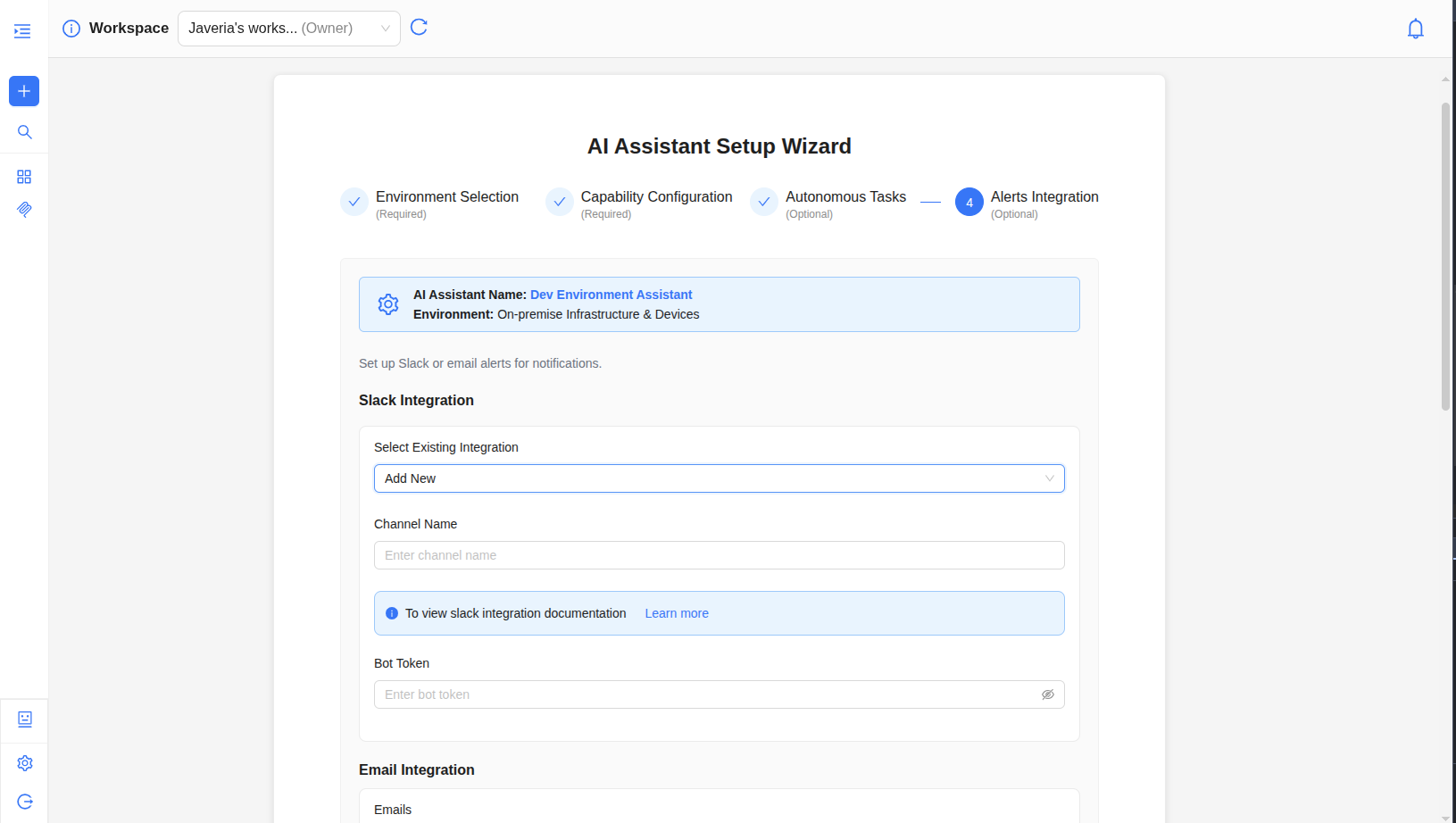Open notifications bell

(x=1415, y=29)
